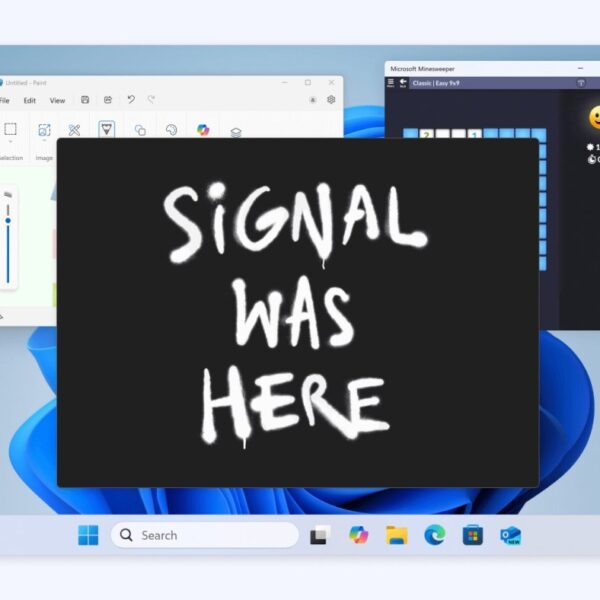600x600 pixels.
Task: Click the Save icon in Paint
Action: point(85,100)
